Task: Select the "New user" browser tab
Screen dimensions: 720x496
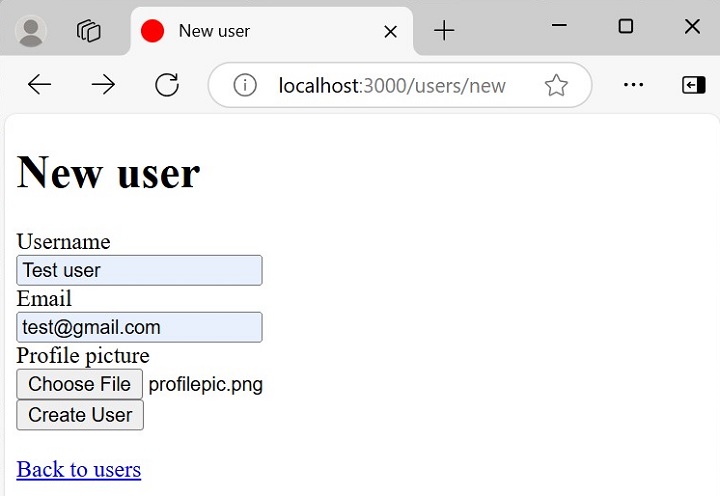Action: (x=260, y=31)
